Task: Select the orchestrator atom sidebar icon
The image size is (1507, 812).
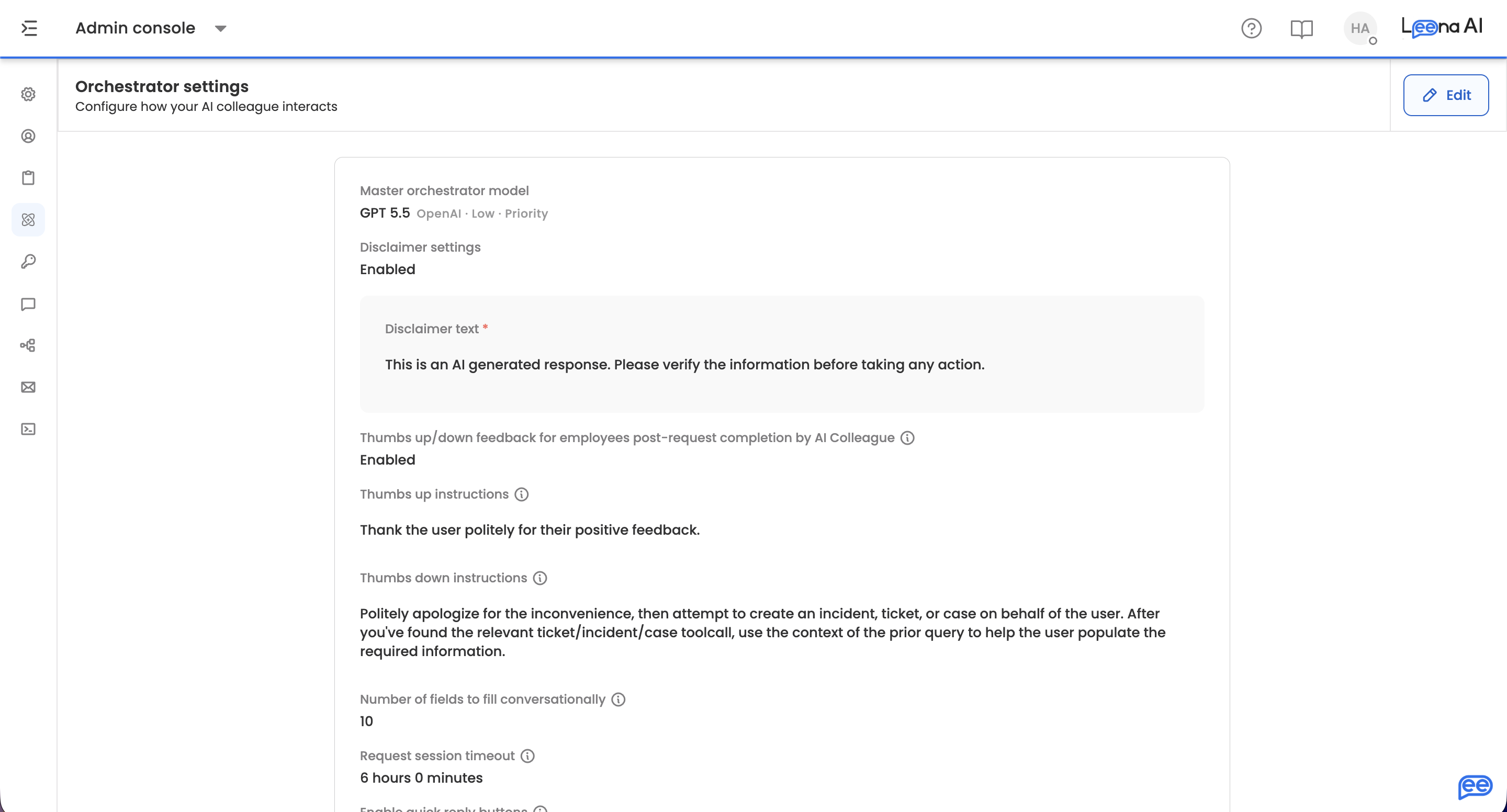Action: [x=28, y=219]
